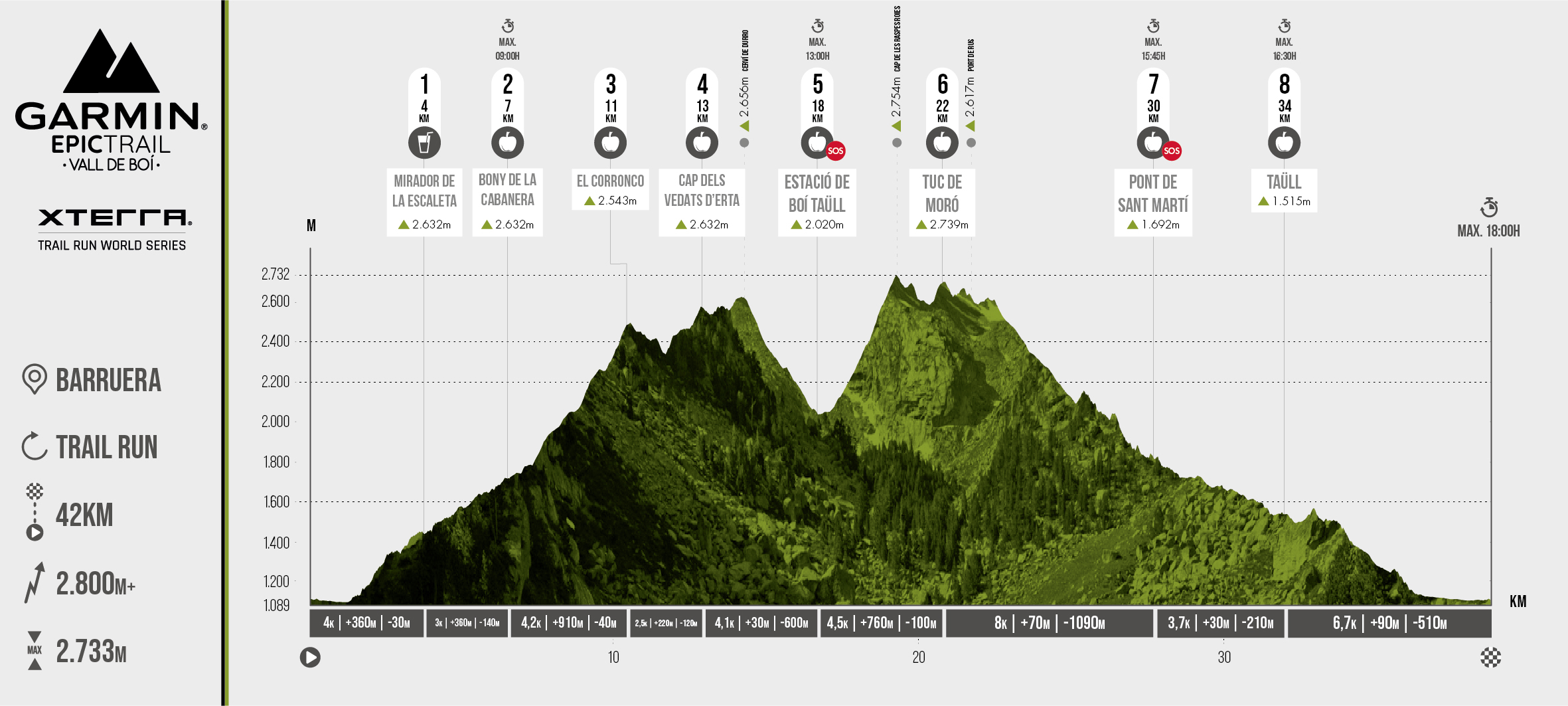Click the apple icon at checkpoint 7
The height and width of the screenshot is (706, 1568).
point(1153,142)
